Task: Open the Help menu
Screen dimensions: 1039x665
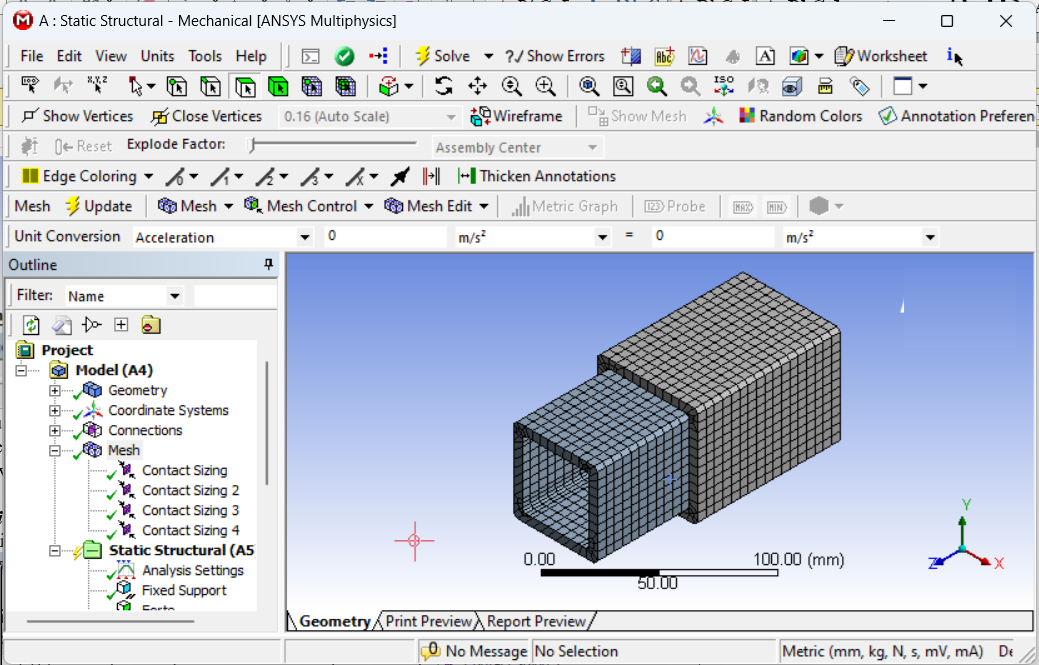Action: [251, 56]
